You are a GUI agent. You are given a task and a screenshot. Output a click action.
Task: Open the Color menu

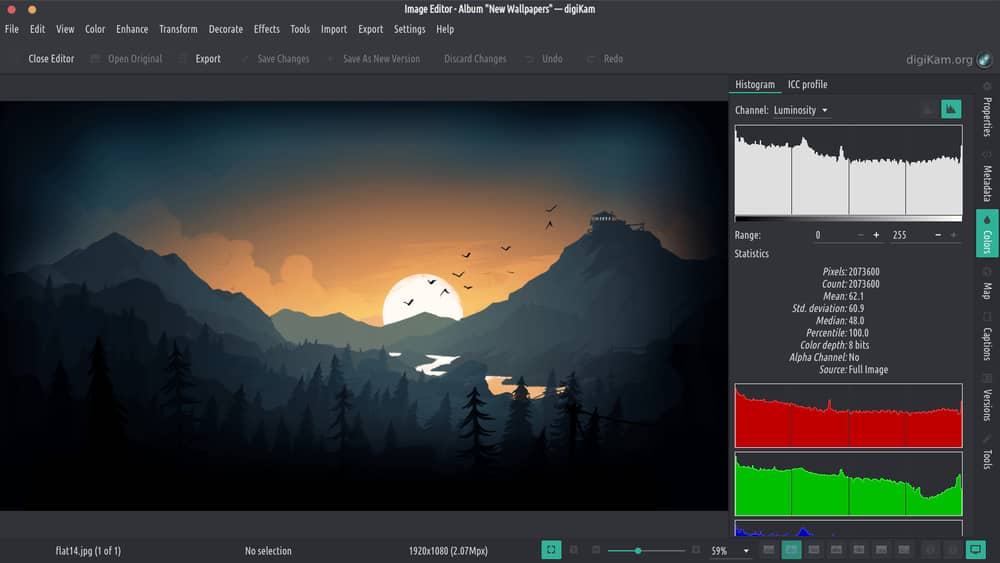[x=95, y=29]
